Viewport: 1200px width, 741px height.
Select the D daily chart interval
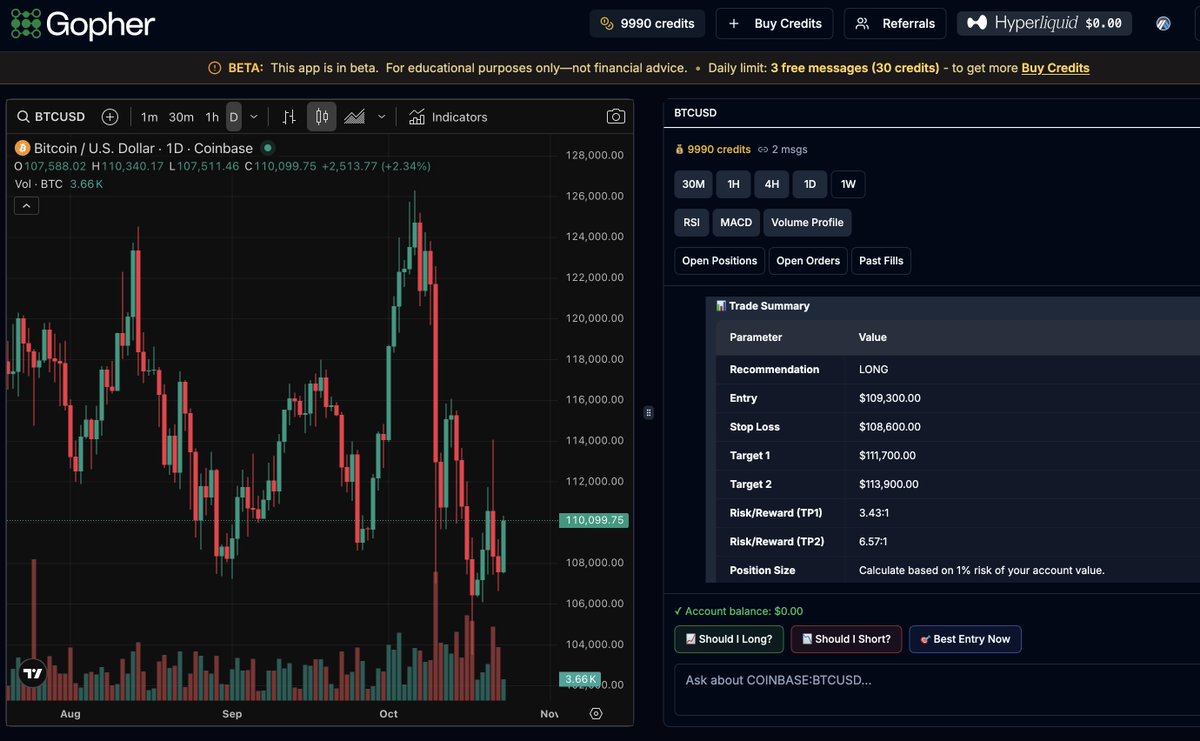click(x=234, y=117)
